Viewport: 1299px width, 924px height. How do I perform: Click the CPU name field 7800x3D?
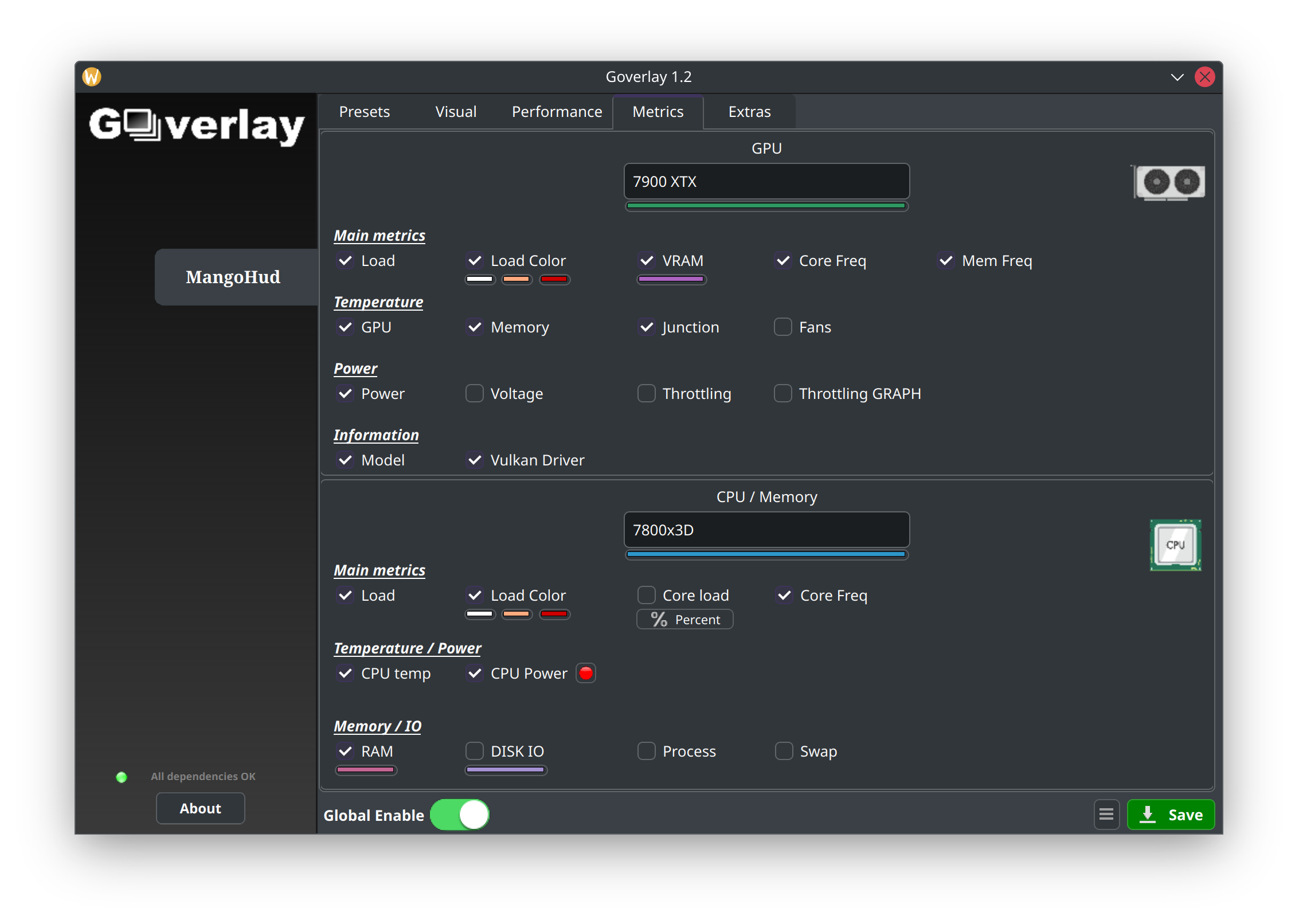point(766,530)
